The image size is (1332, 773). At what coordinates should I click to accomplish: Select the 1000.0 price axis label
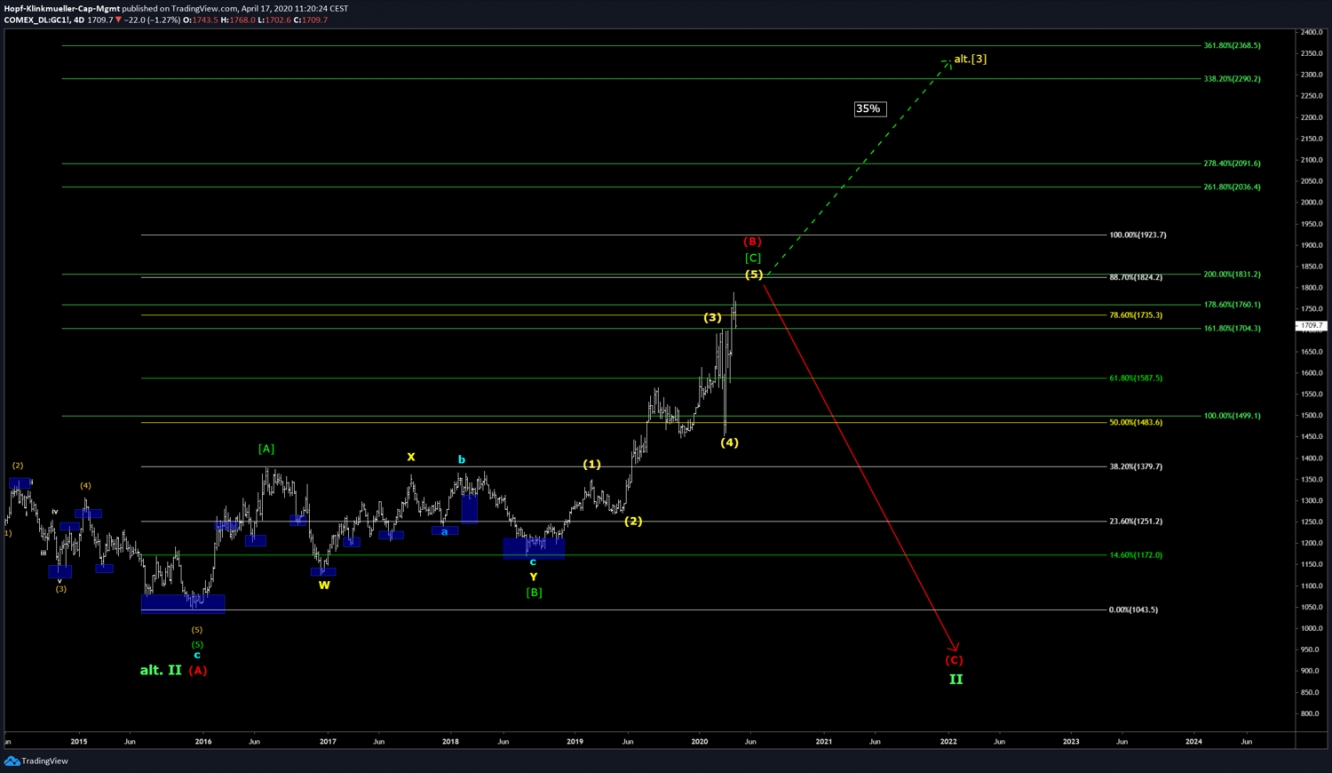[x=1312, y=628]
